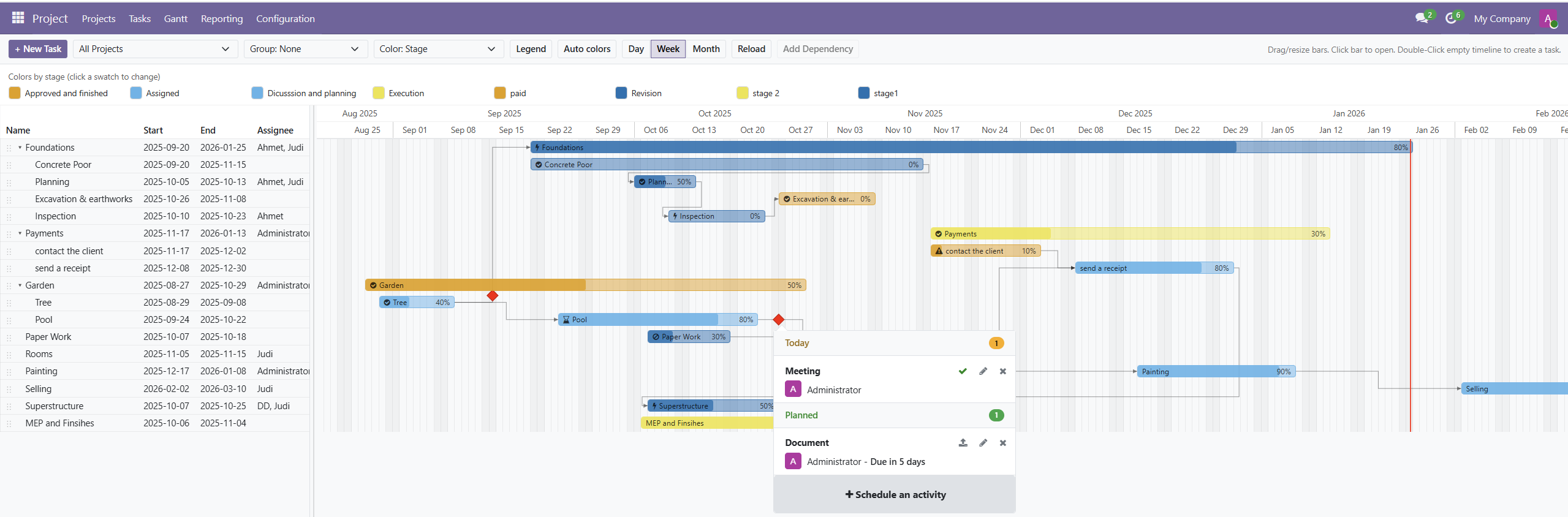The image size is (1568, 517).
Task: Open the Excavation & earthworks bar
Action: [827, 199]
